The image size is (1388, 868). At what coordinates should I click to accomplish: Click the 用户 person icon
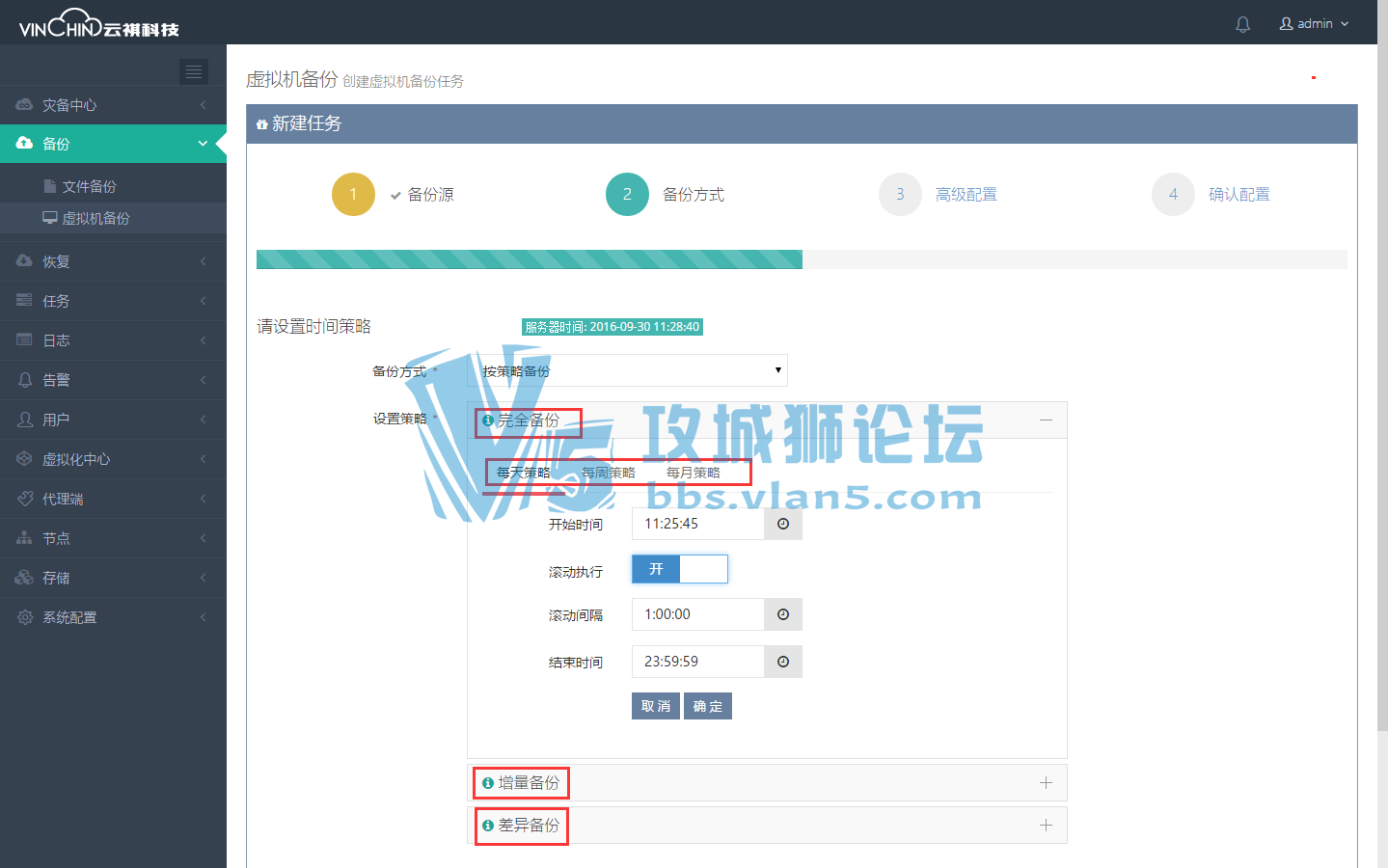tap(24, 419)
